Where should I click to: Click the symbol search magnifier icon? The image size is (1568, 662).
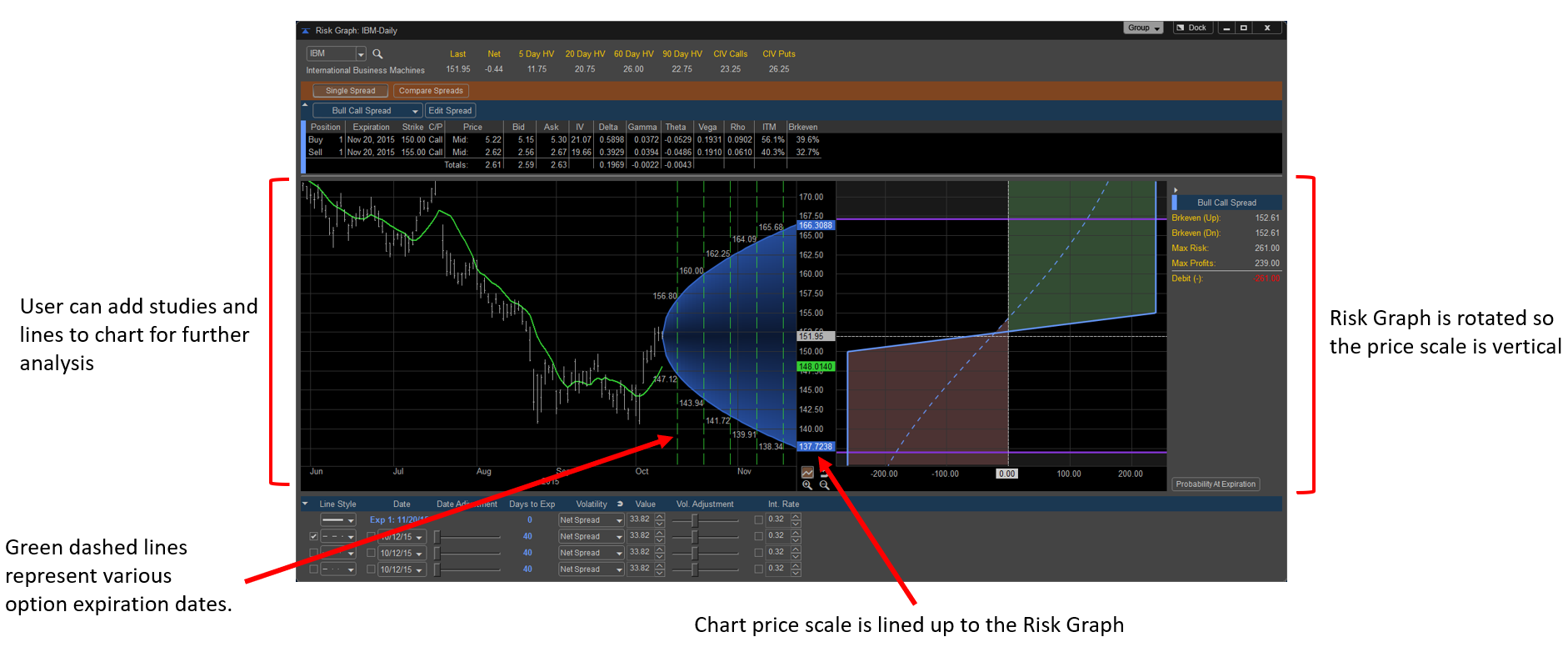tap(377, 53)
